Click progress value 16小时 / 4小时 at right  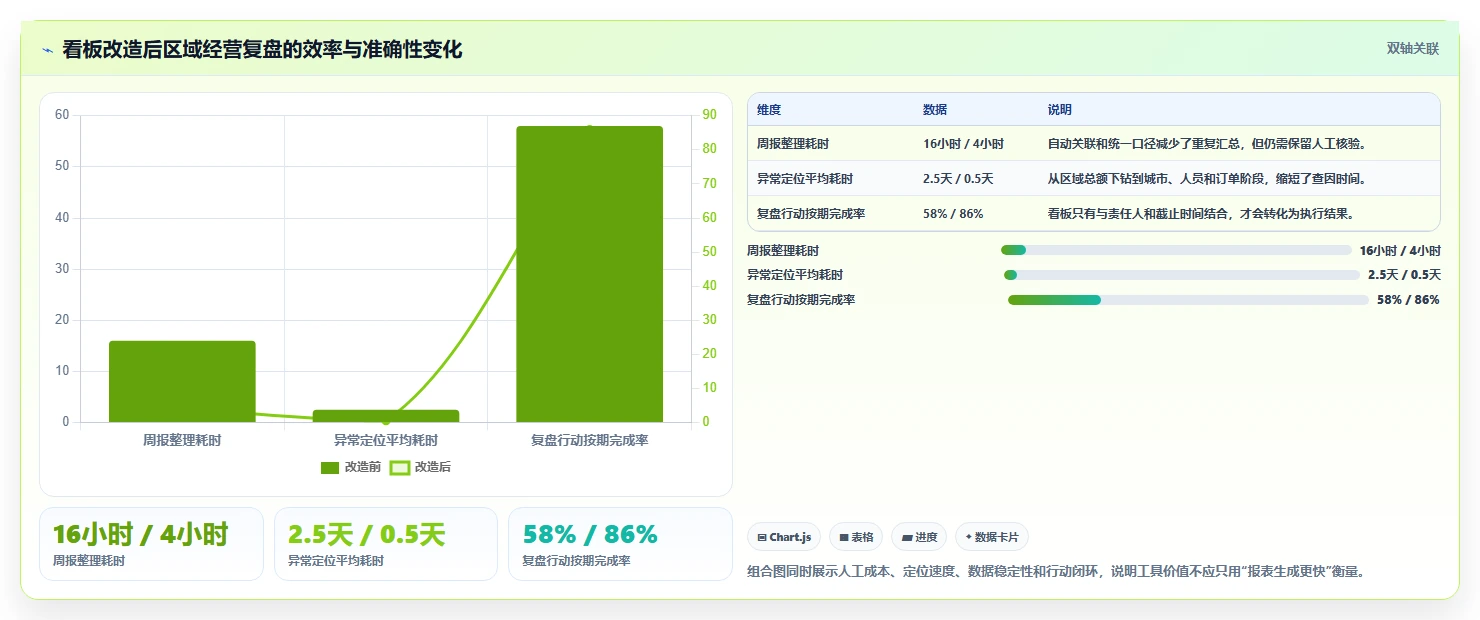tap(1400, 250)
